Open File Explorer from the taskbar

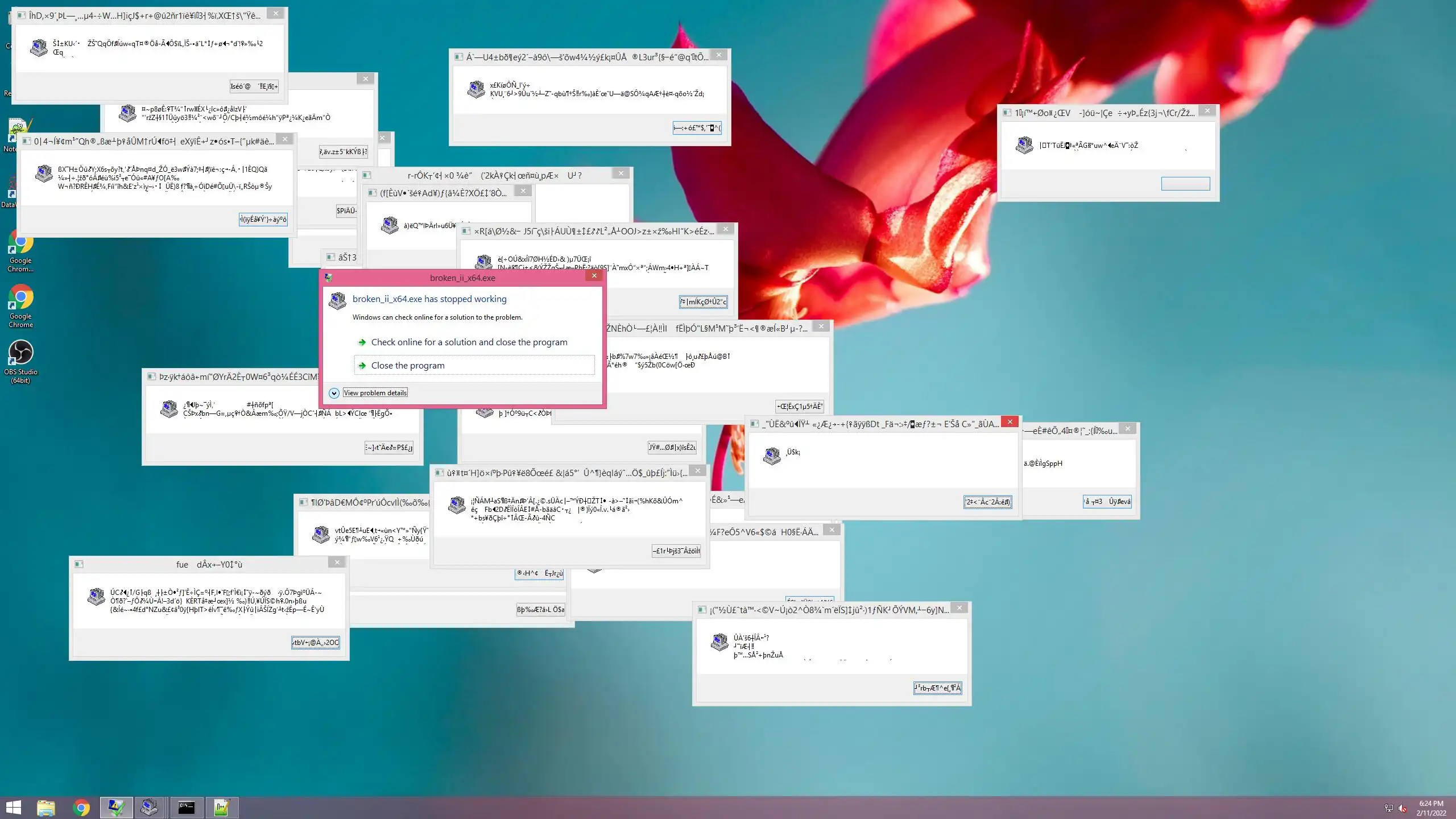pos(46,808)
